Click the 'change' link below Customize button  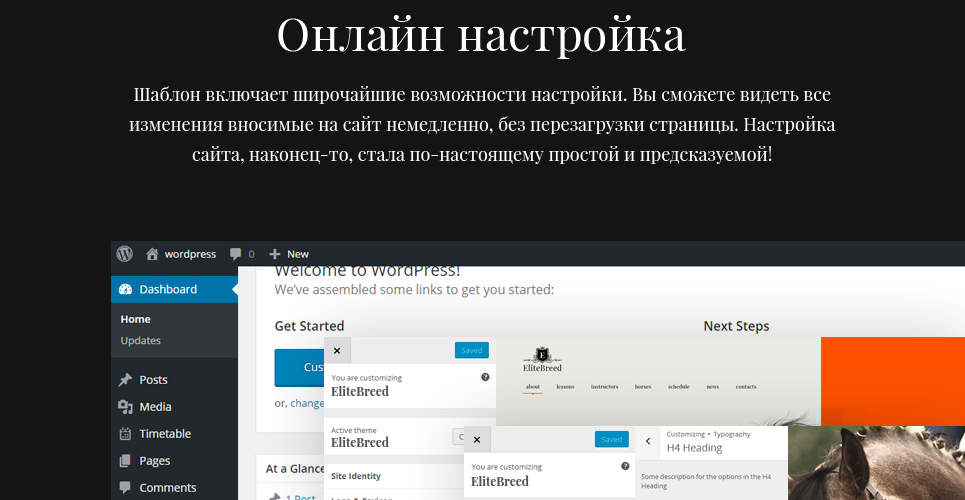point(307,403)
